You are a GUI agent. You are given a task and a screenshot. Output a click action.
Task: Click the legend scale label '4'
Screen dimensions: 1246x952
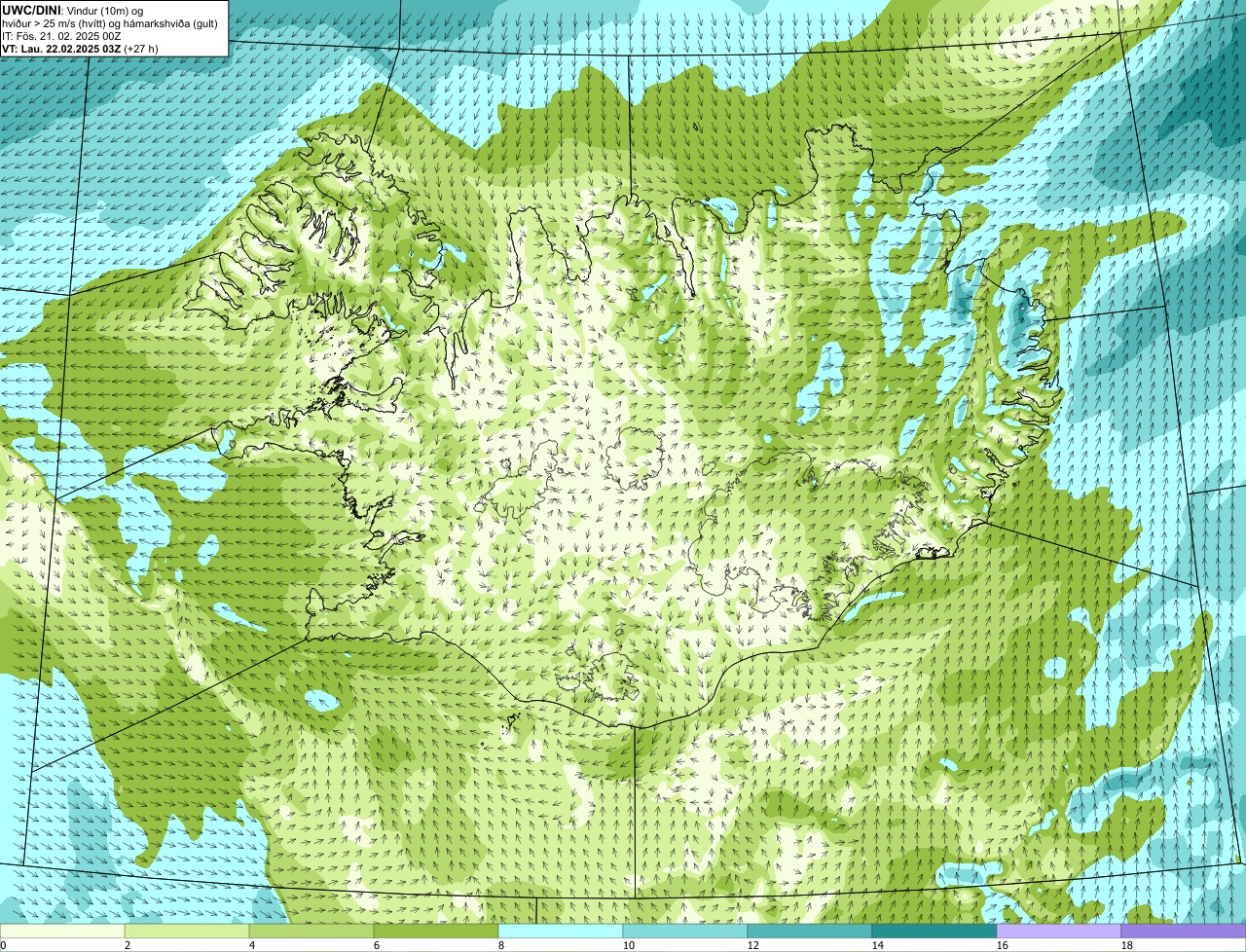[252, 945]
